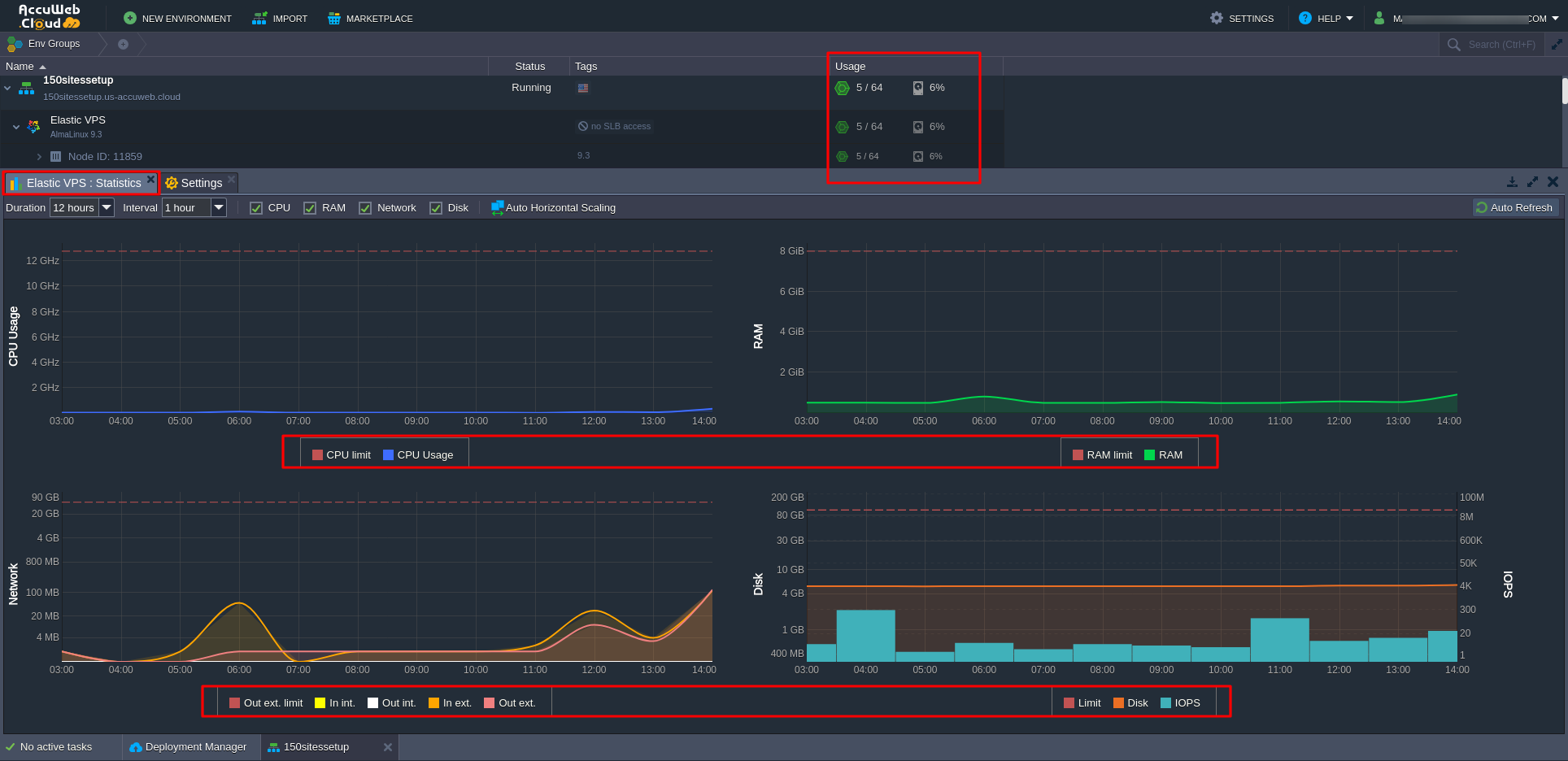The width and height of the screenshot is (1568, 761).
Task: Expand statistics panel to full screen
Action: point(1532,182)
